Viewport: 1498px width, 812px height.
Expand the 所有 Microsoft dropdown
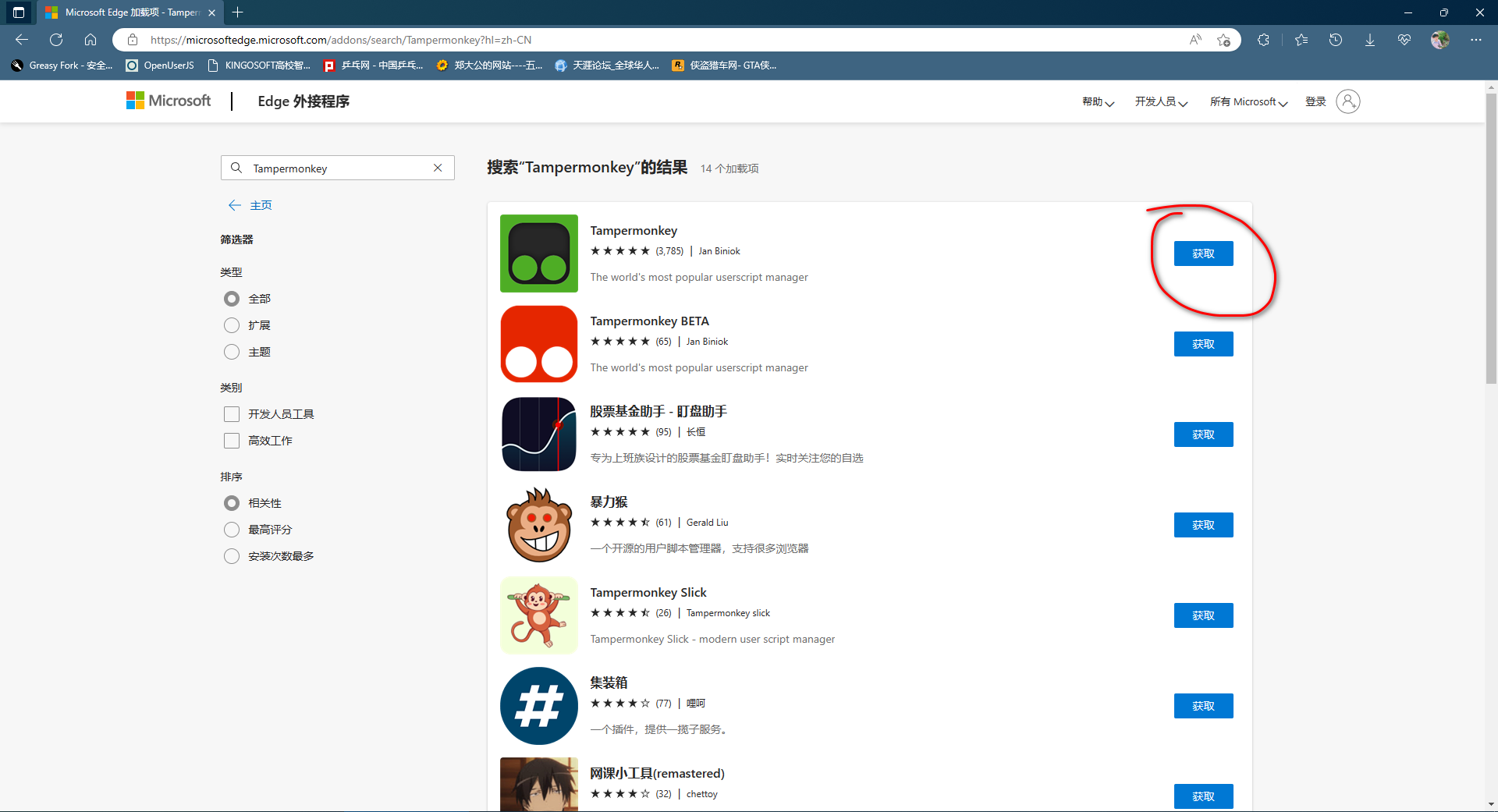tap(1248, 101)
